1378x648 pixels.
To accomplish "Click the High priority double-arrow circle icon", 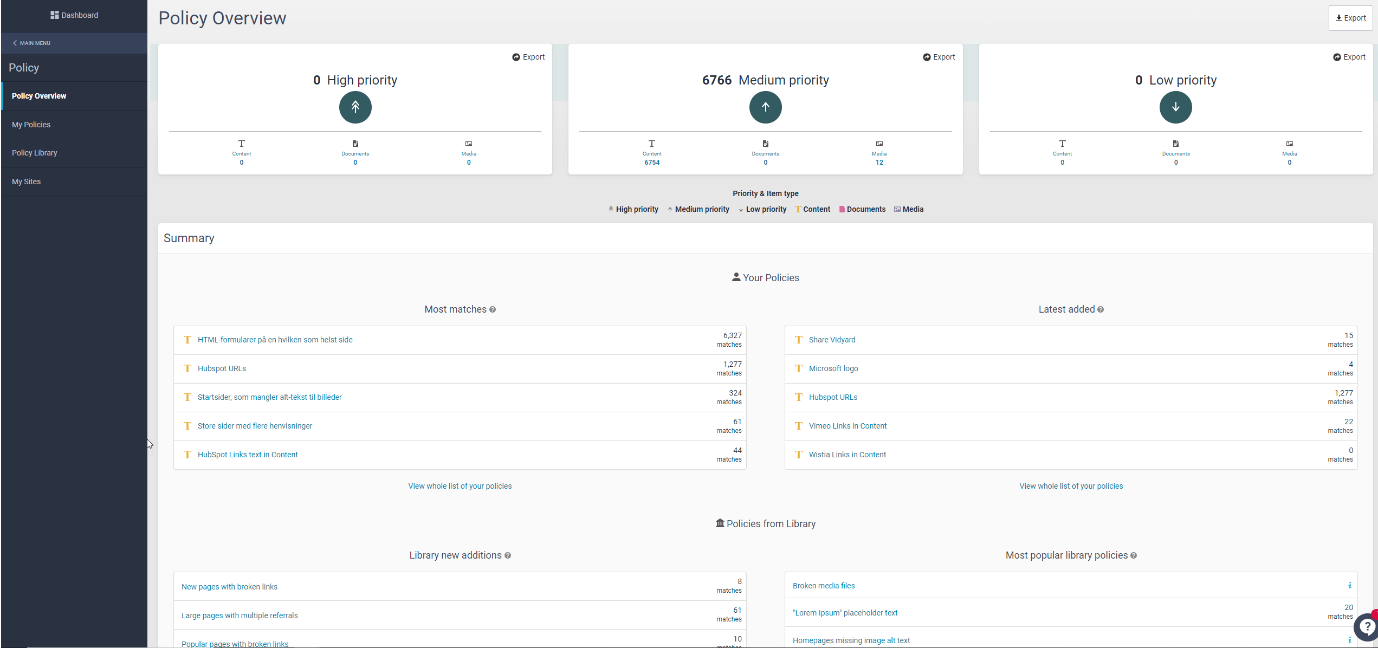I will 355,107.
